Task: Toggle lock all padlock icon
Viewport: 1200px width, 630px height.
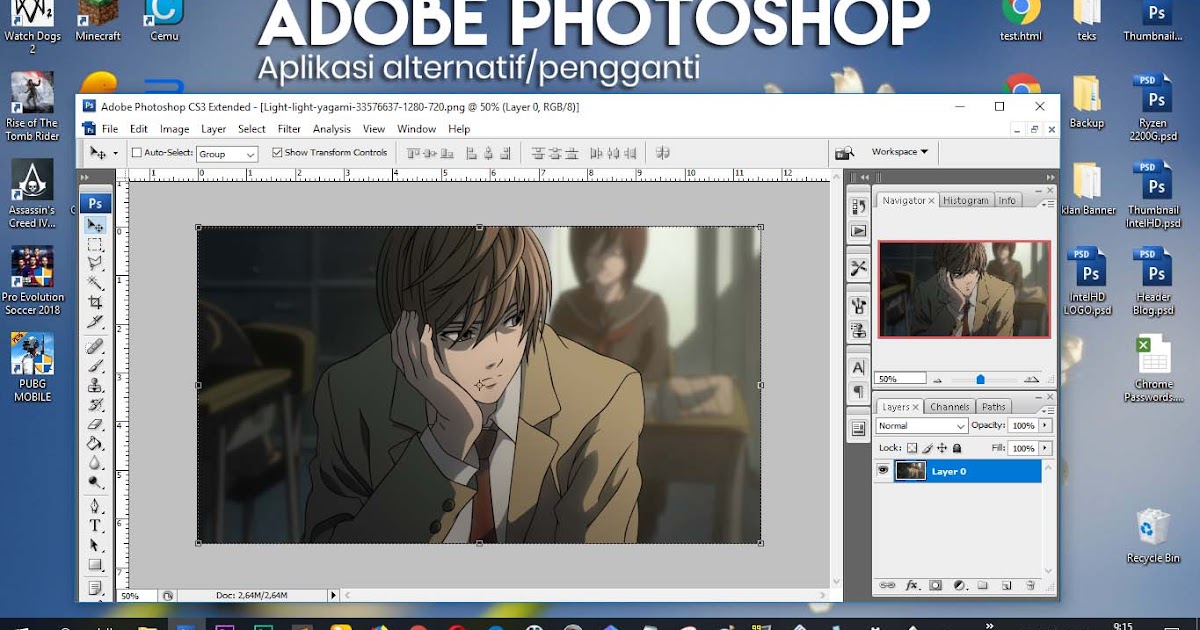Action: [957, 449]
